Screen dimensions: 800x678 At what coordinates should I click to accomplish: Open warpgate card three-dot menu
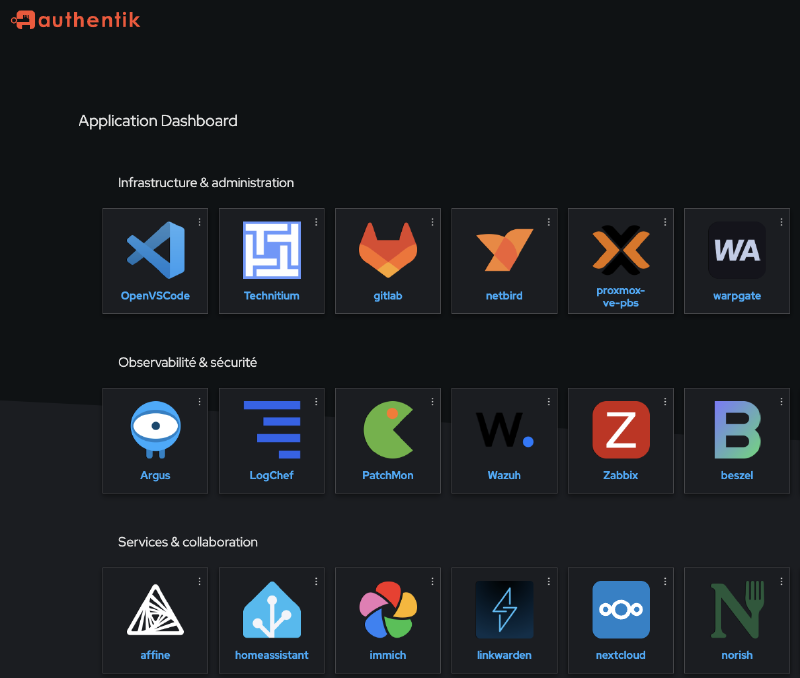[781, 222]
